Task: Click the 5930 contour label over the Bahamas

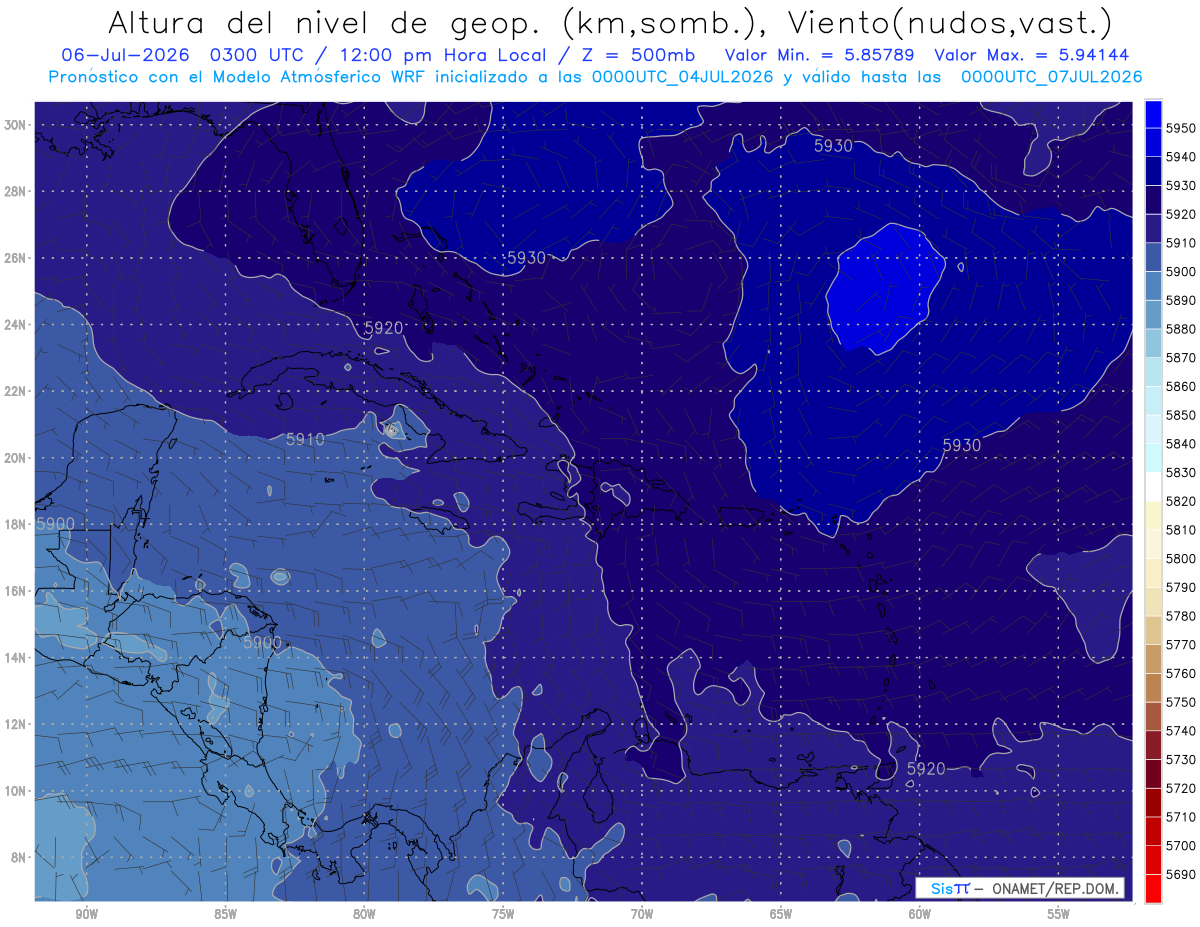Action: pyautogui.click(x=526, y=258)
